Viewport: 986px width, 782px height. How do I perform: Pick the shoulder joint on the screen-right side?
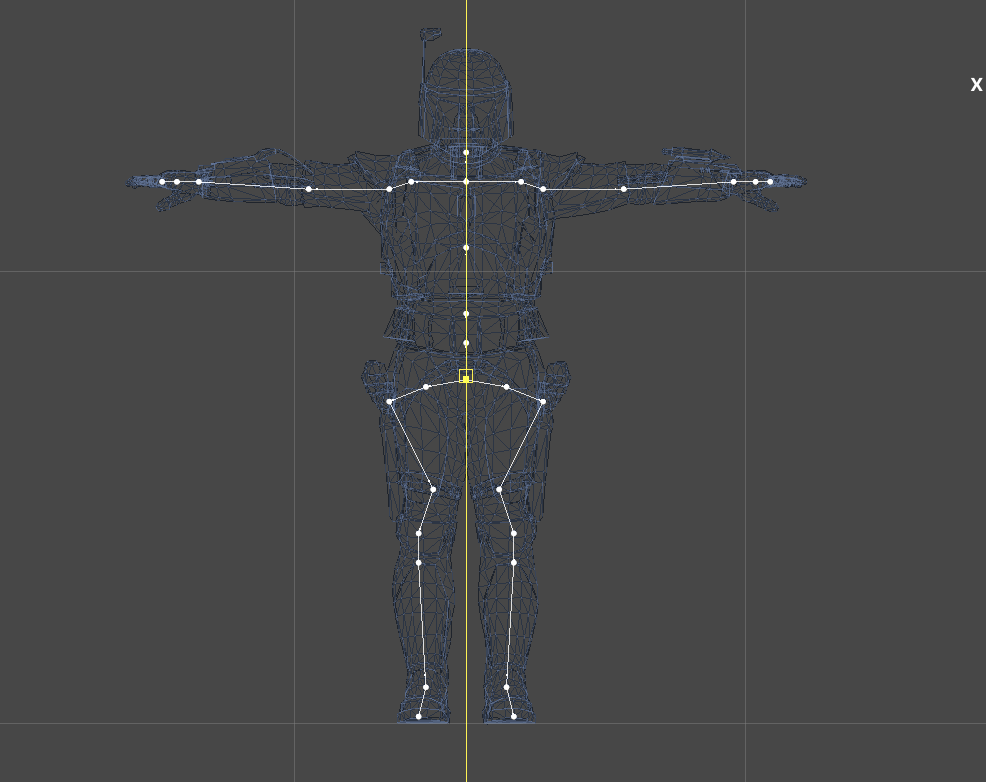tap(543, 189)
